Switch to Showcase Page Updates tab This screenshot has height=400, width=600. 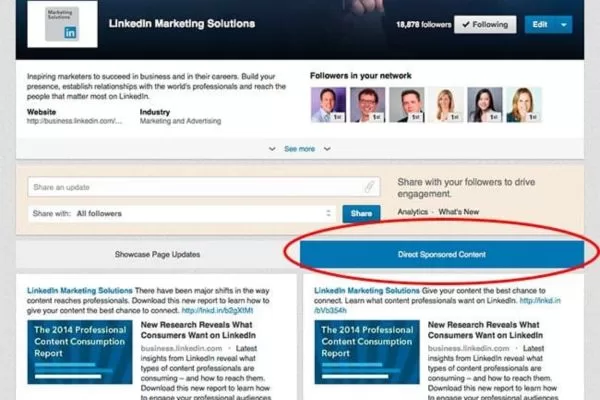pyautogui.click(x=157, y=254)
